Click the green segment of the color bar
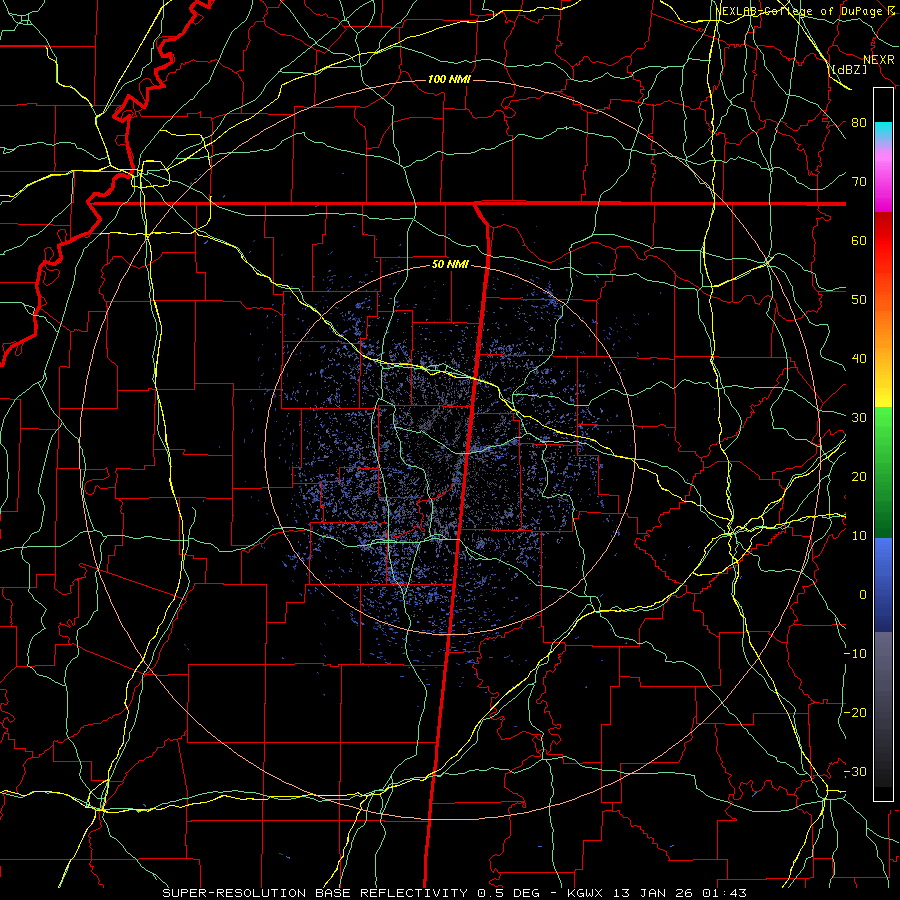 [x=883, y=472]
